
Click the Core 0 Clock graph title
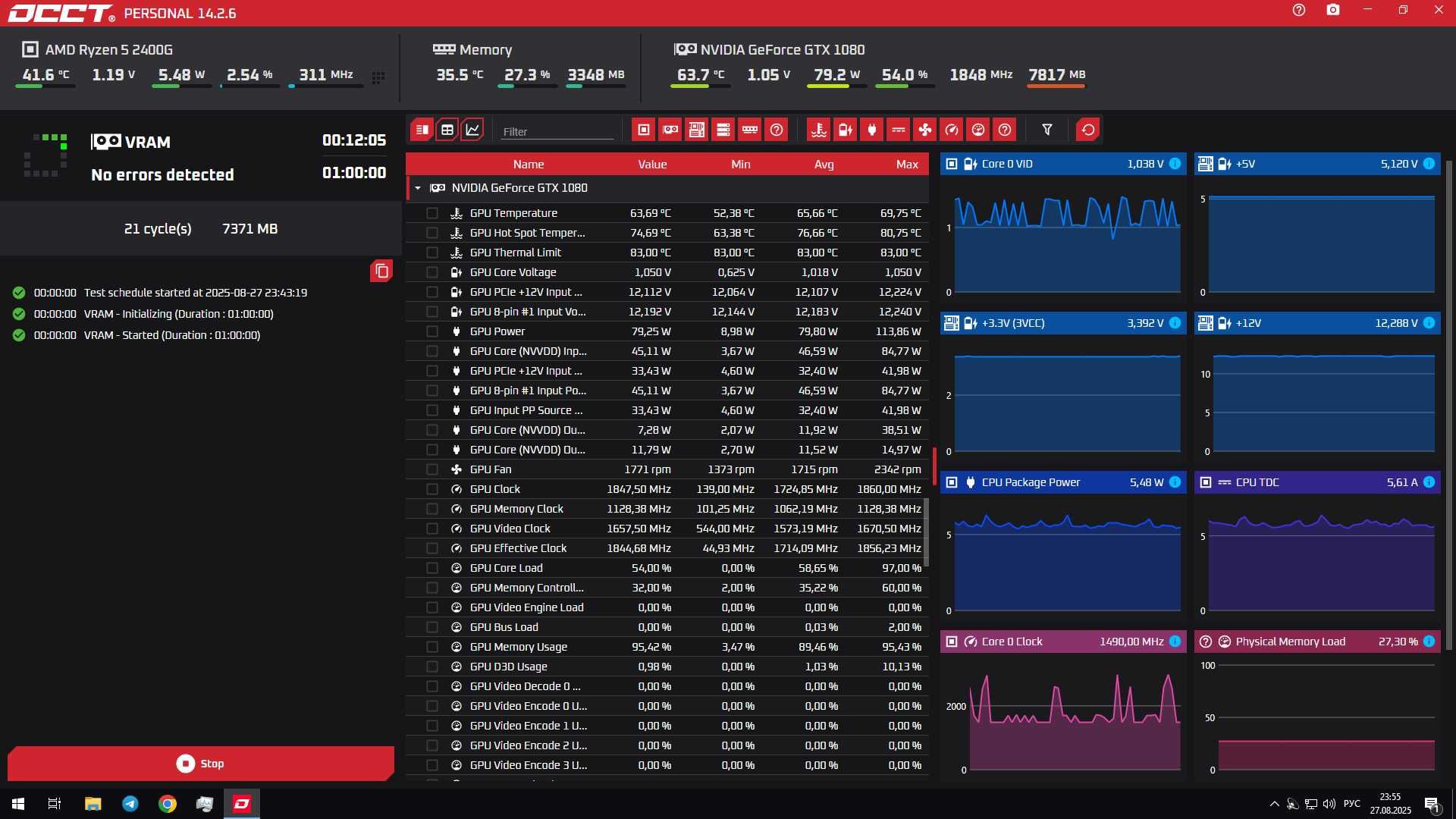pos(1012,642)
